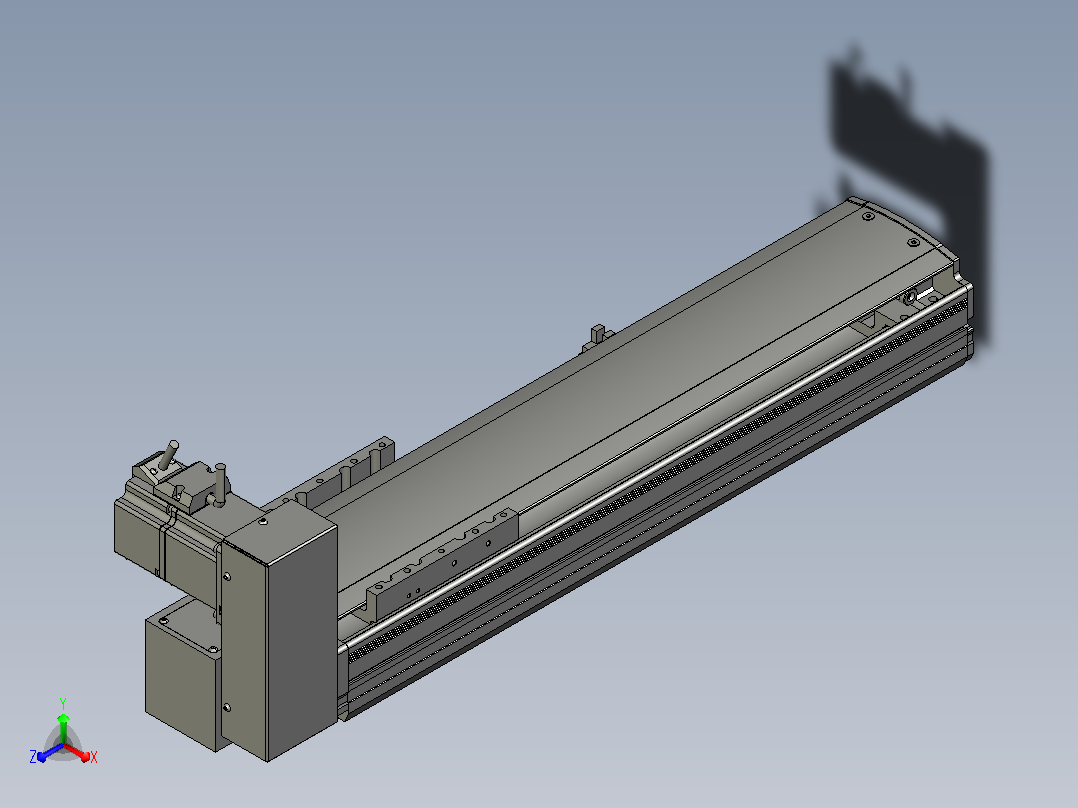Viewport: 1078px width, 808px height.
Task: Click the red X axis arrow on triad
Action: (77, 752)
